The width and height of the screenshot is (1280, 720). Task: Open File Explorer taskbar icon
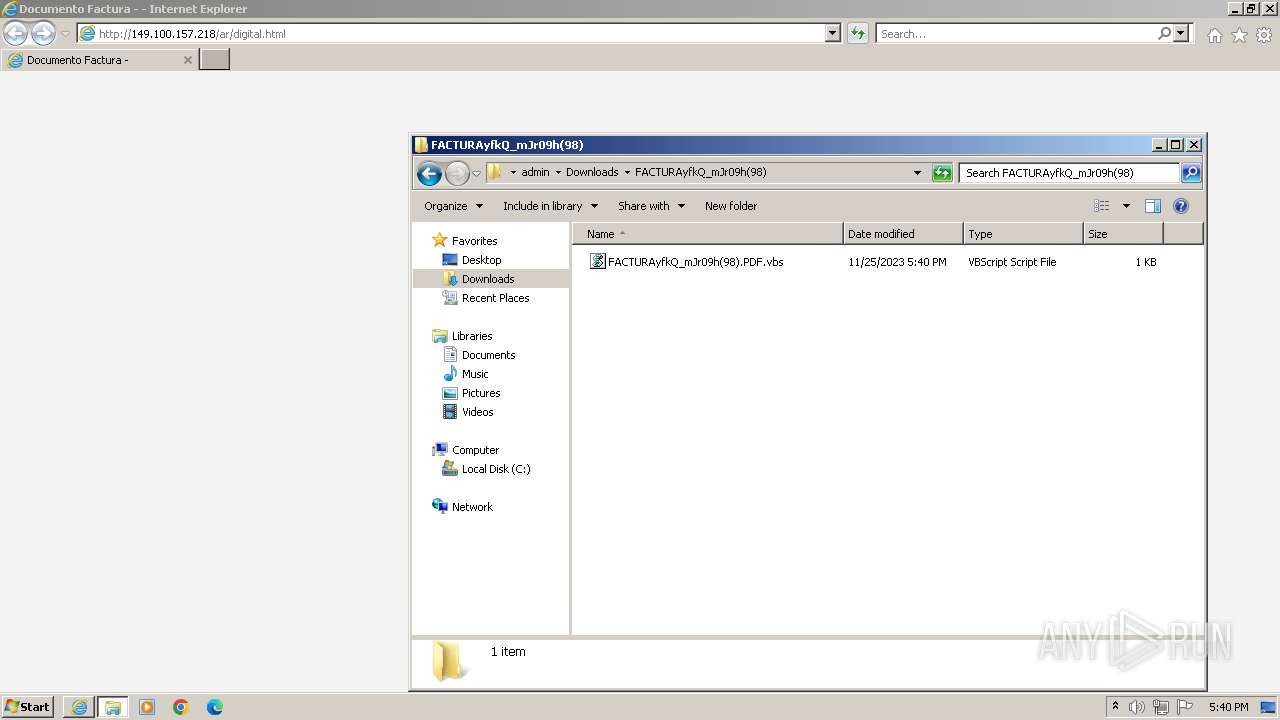point(113,707)
